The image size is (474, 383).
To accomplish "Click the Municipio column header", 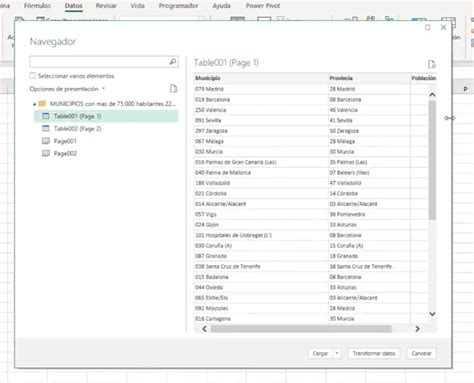I will pos(261,78).
